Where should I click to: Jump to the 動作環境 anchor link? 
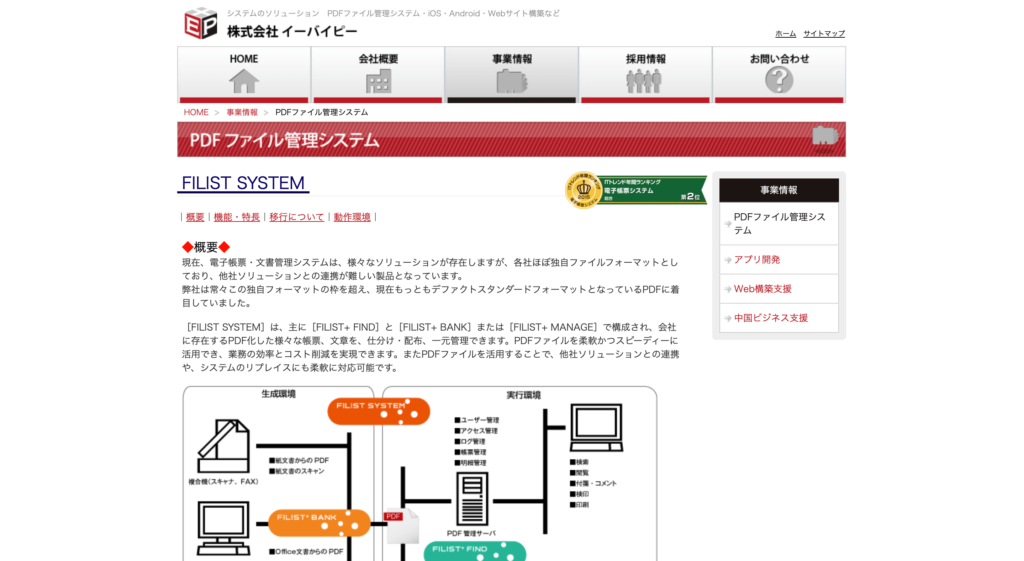tap(352, 217)
